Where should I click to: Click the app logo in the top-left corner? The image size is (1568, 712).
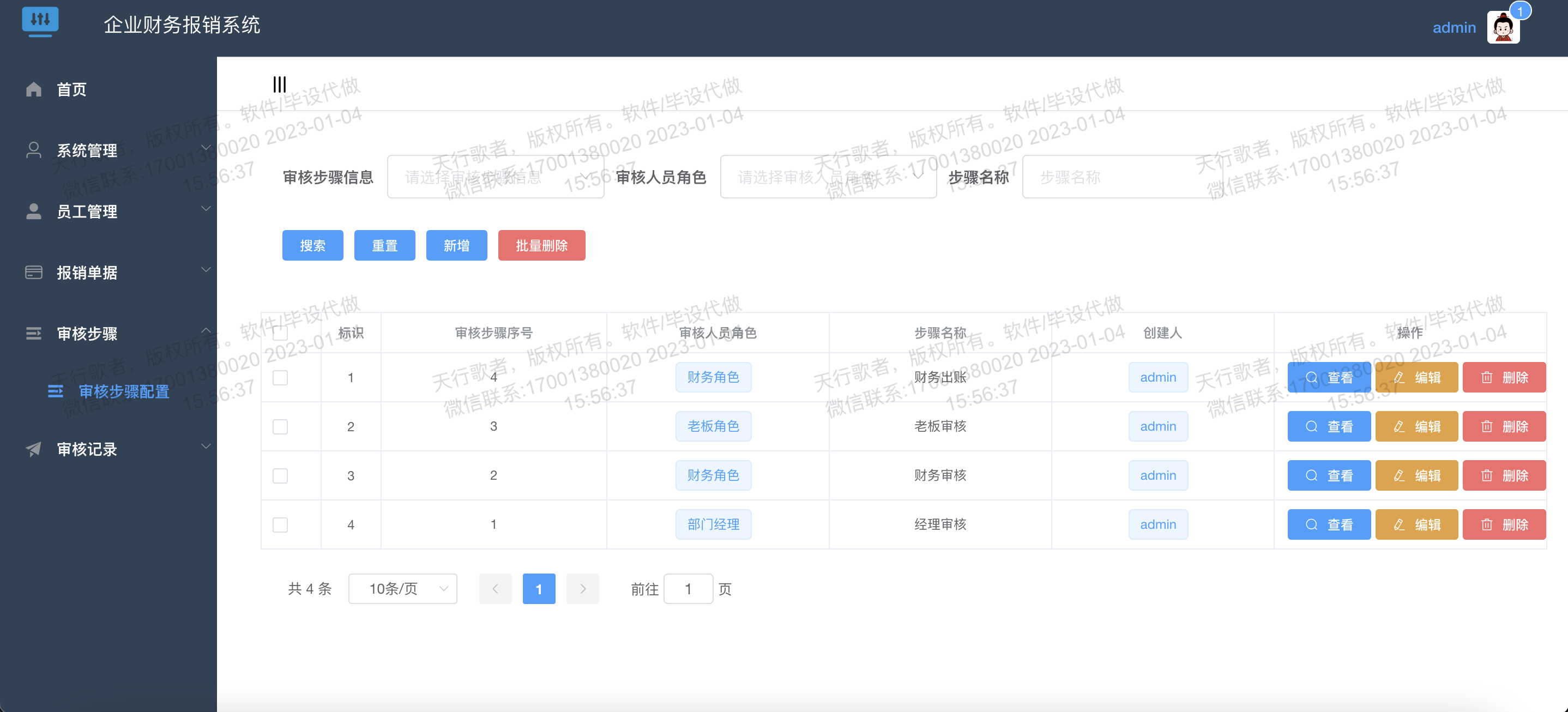(x=40, y=22)
